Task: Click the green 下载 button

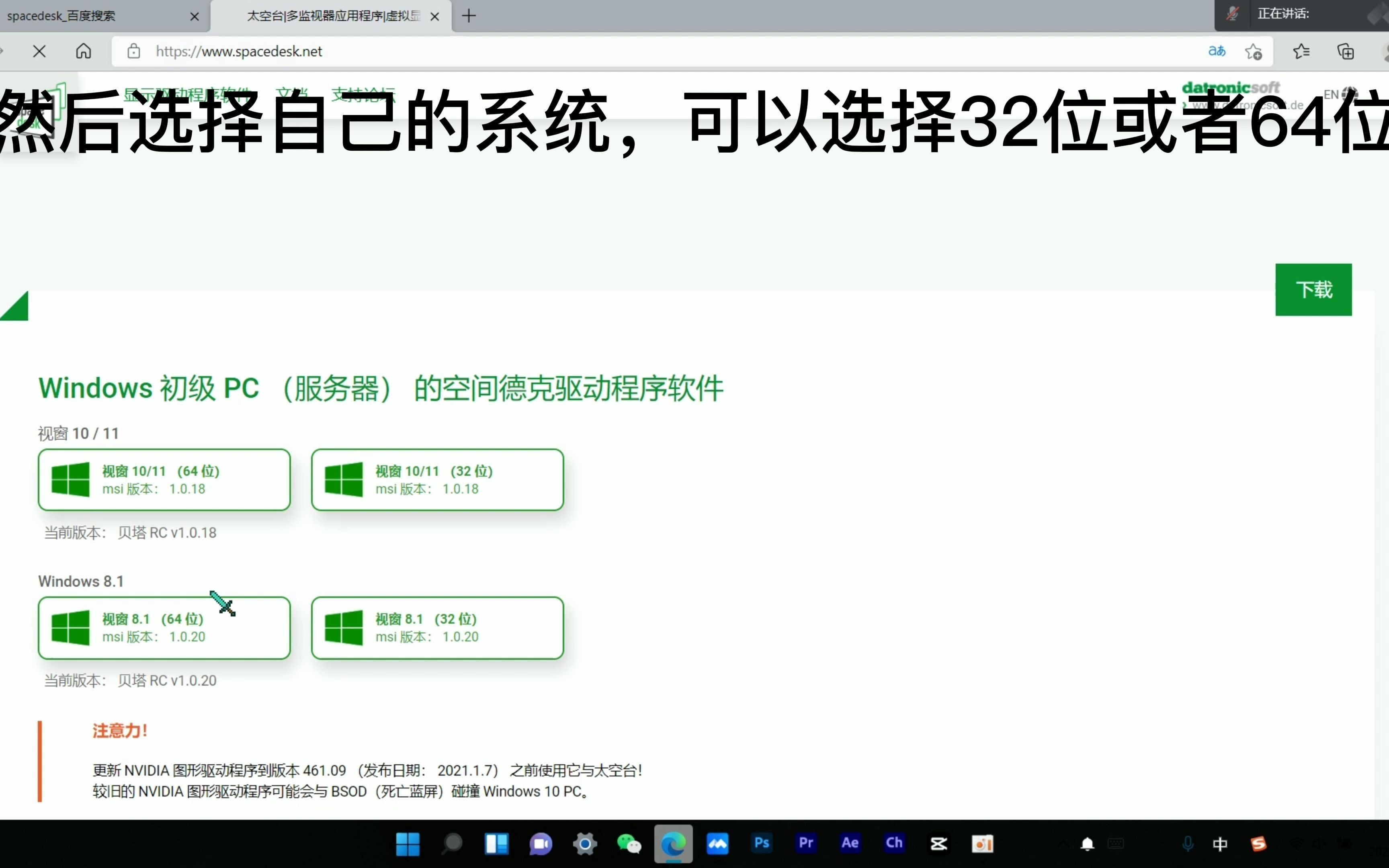Action: point(1313,289)
